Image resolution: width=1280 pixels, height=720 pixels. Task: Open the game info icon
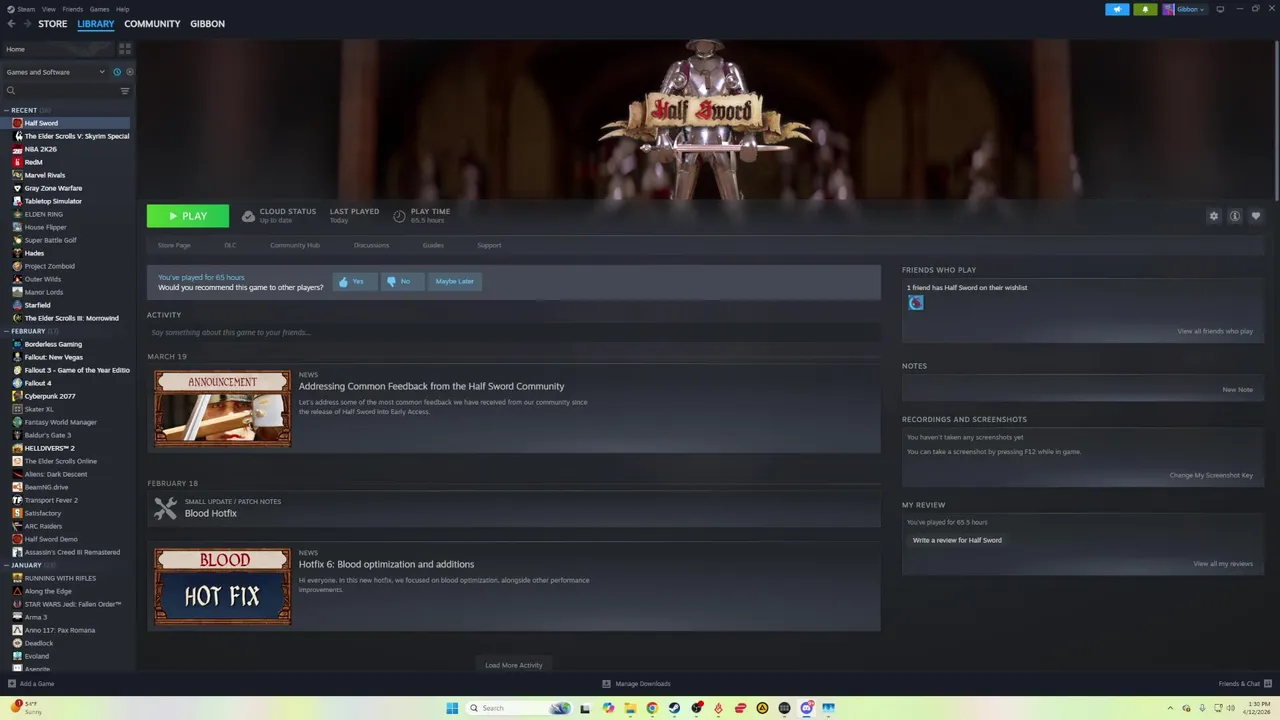point(1235,216)
